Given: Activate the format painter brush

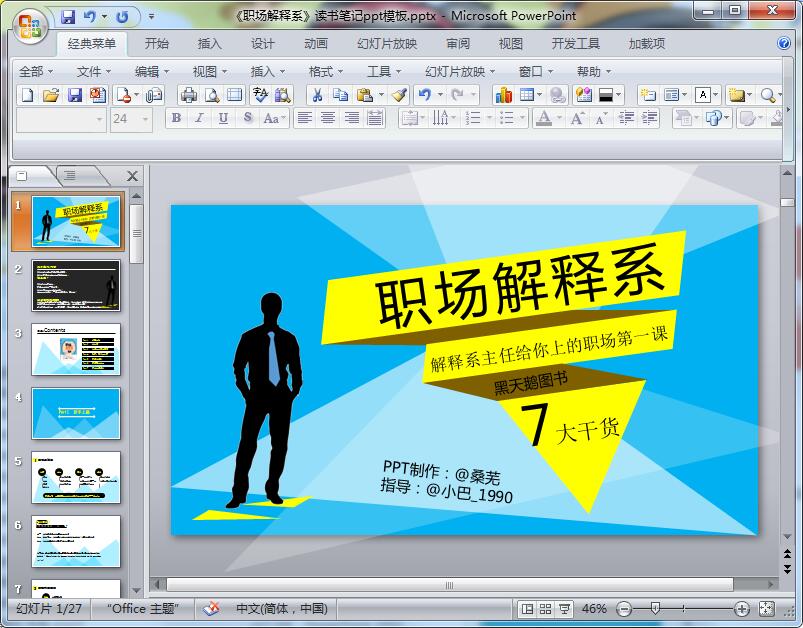Looking at the screenshot, I should (x=399, y=95).
